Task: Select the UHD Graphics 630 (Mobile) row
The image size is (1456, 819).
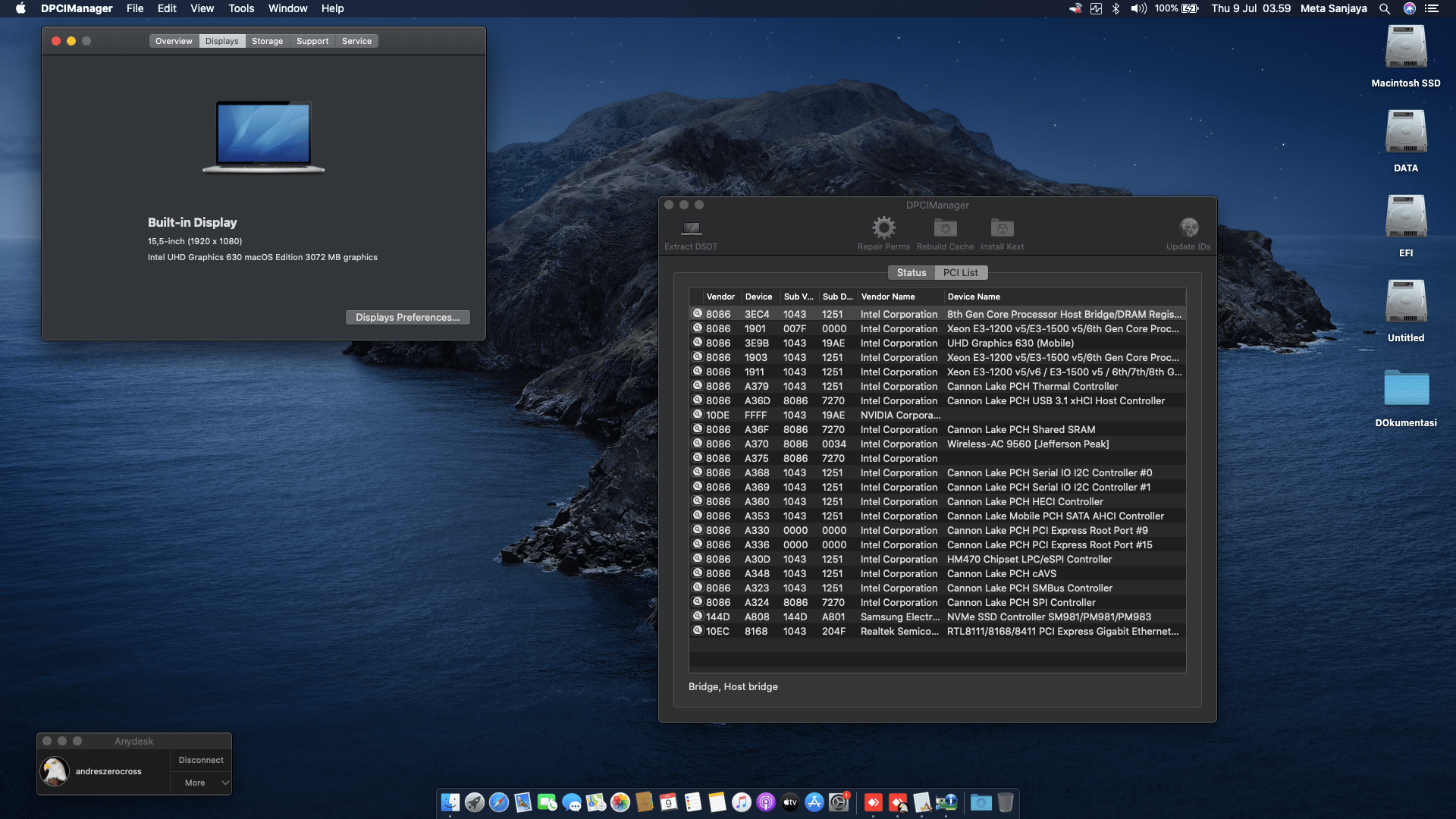Action: point(937,343)
